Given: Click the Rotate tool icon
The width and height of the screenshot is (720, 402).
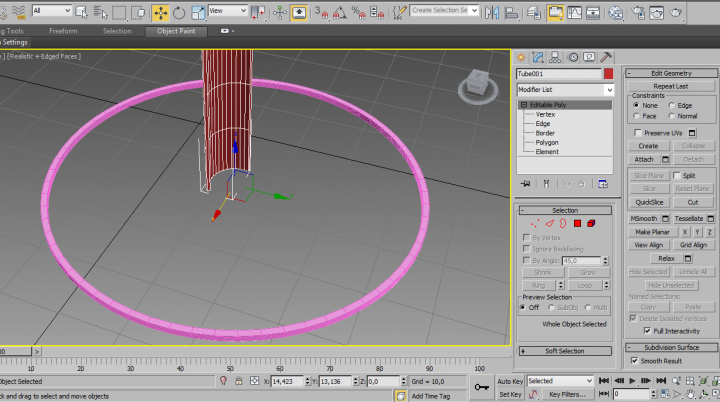Looking at the screenshot, I should pos(179,13).
